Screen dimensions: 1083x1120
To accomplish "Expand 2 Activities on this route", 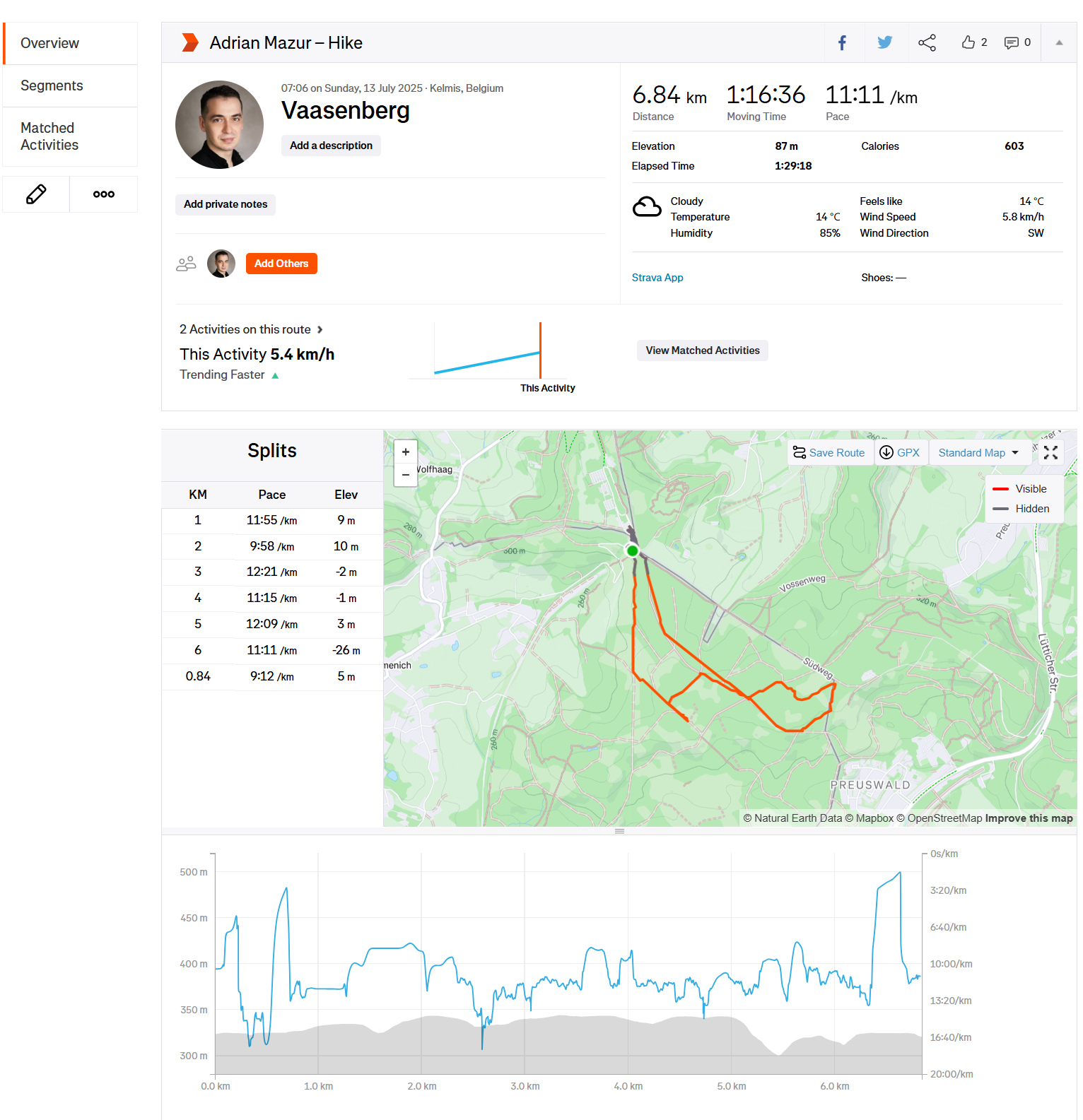I will tap(251, 329).
